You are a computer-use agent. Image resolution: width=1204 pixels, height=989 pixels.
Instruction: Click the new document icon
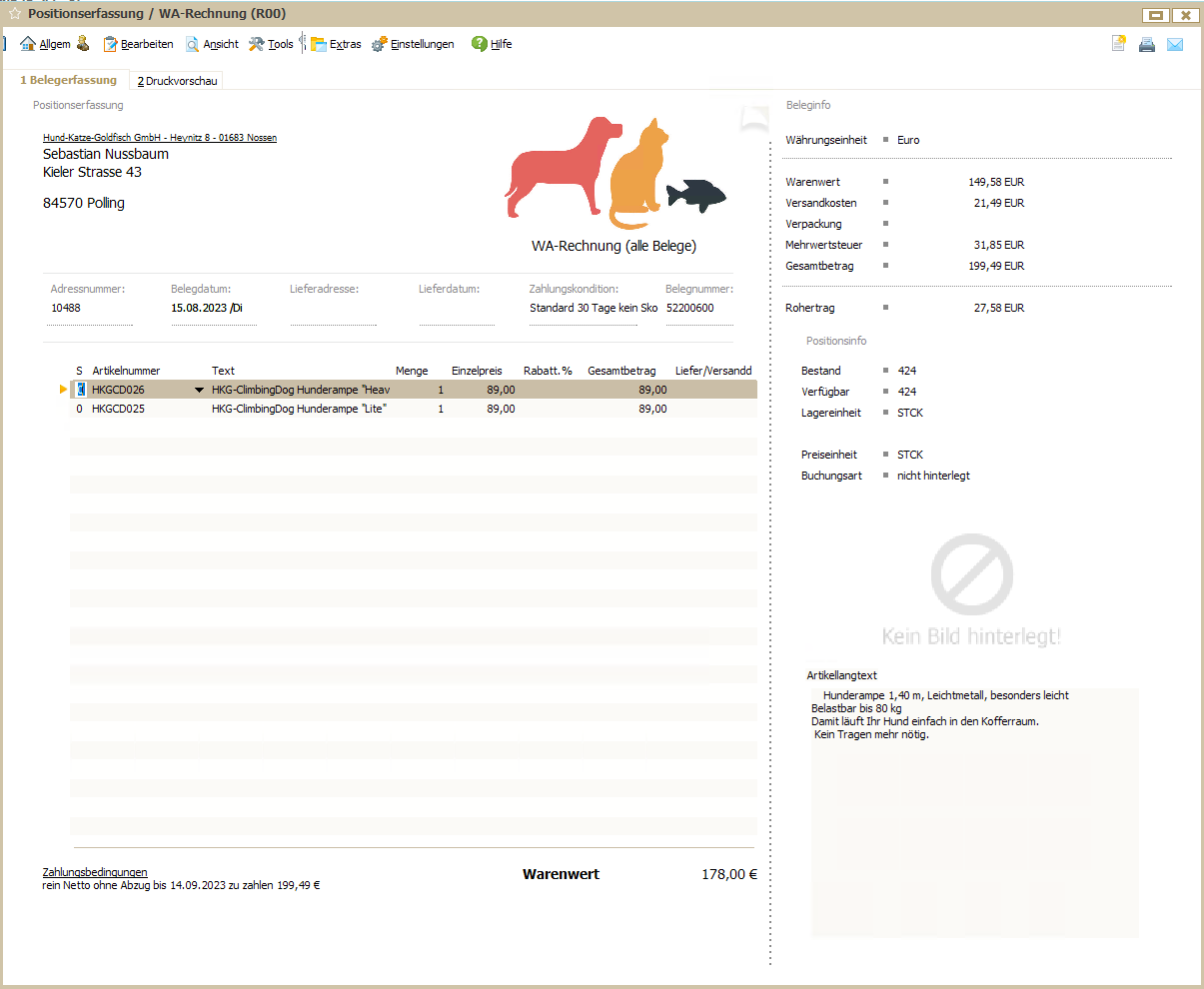(x=1119, y=44)
